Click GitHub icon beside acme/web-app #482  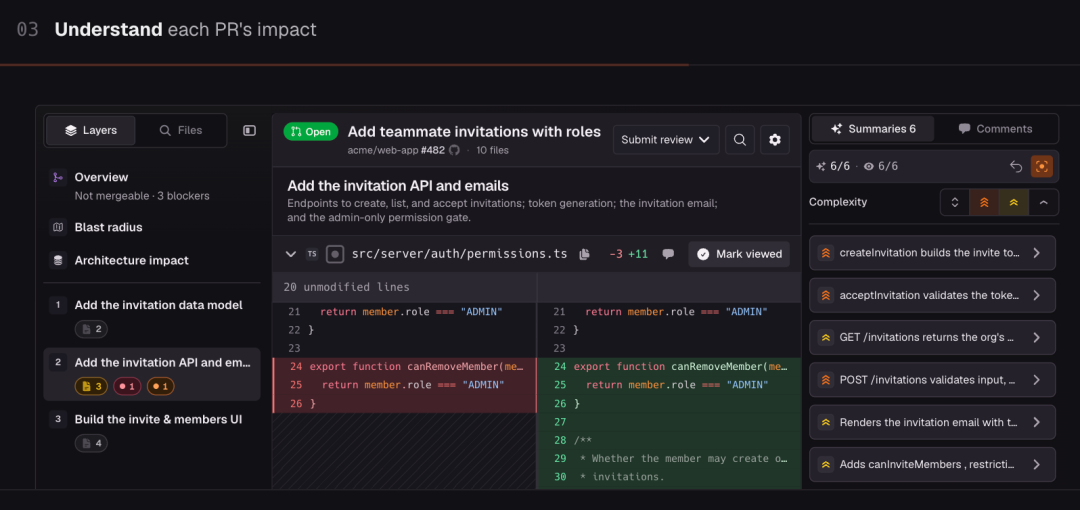454,150
